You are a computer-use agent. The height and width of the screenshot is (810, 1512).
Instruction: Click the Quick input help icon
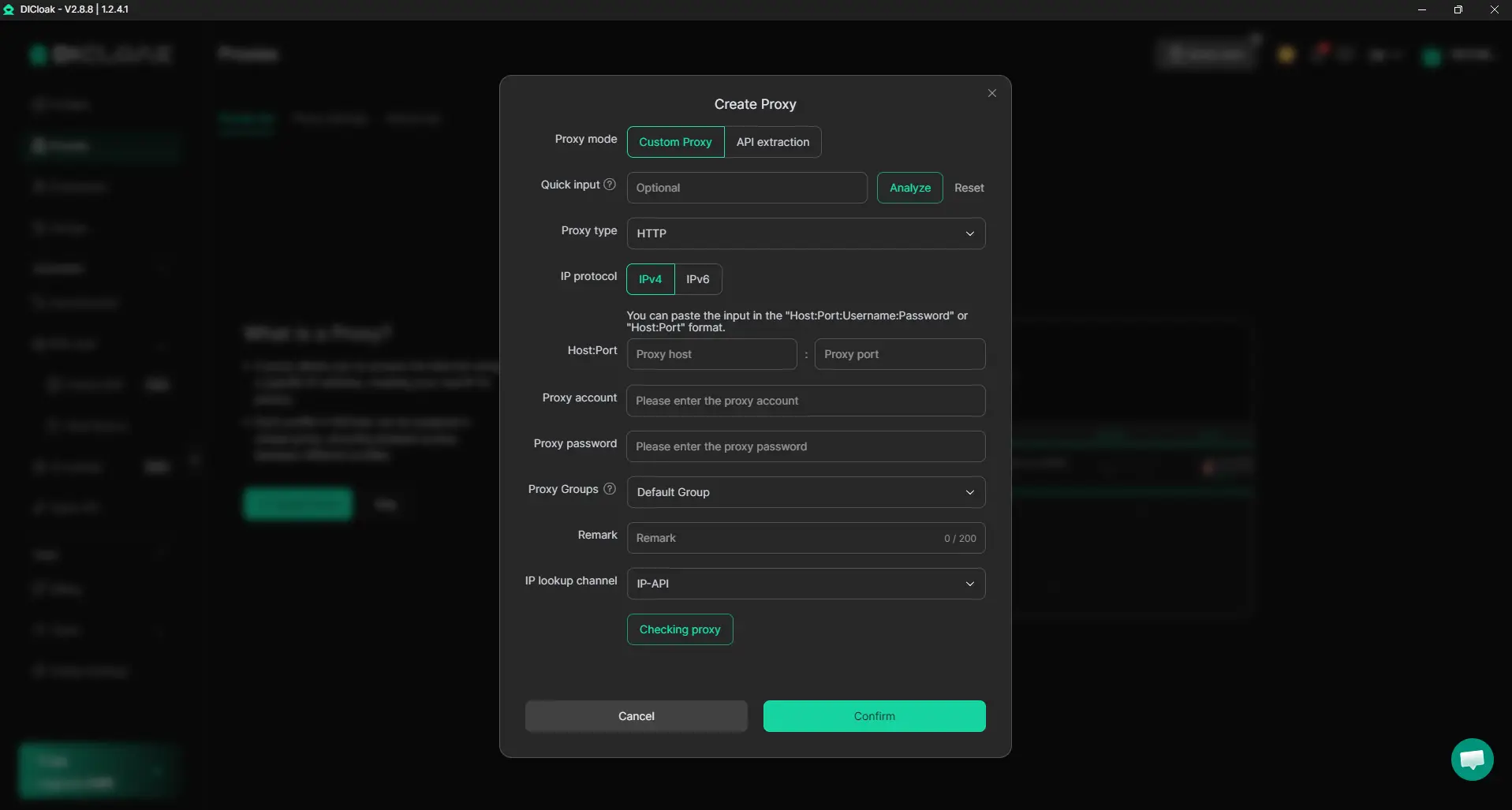click(609, 185)
